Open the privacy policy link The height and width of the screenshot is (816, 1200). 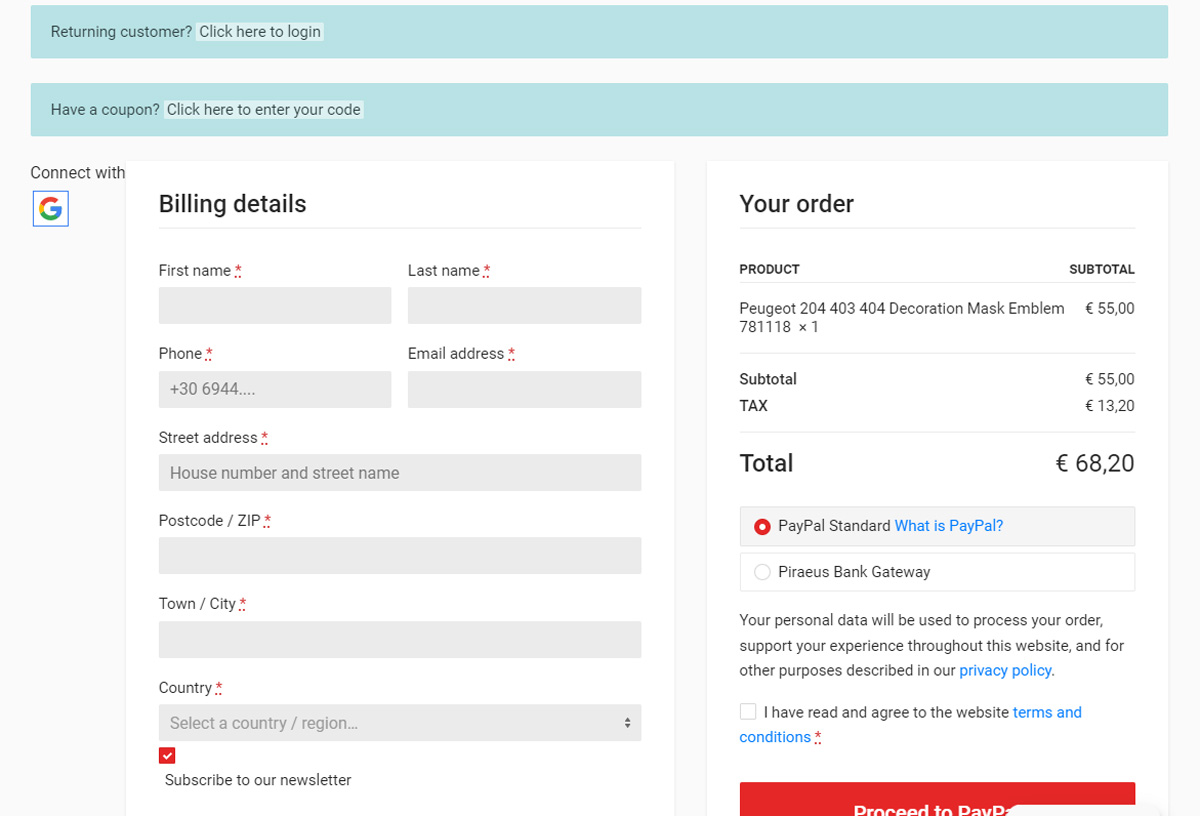tap(1004, 670)
